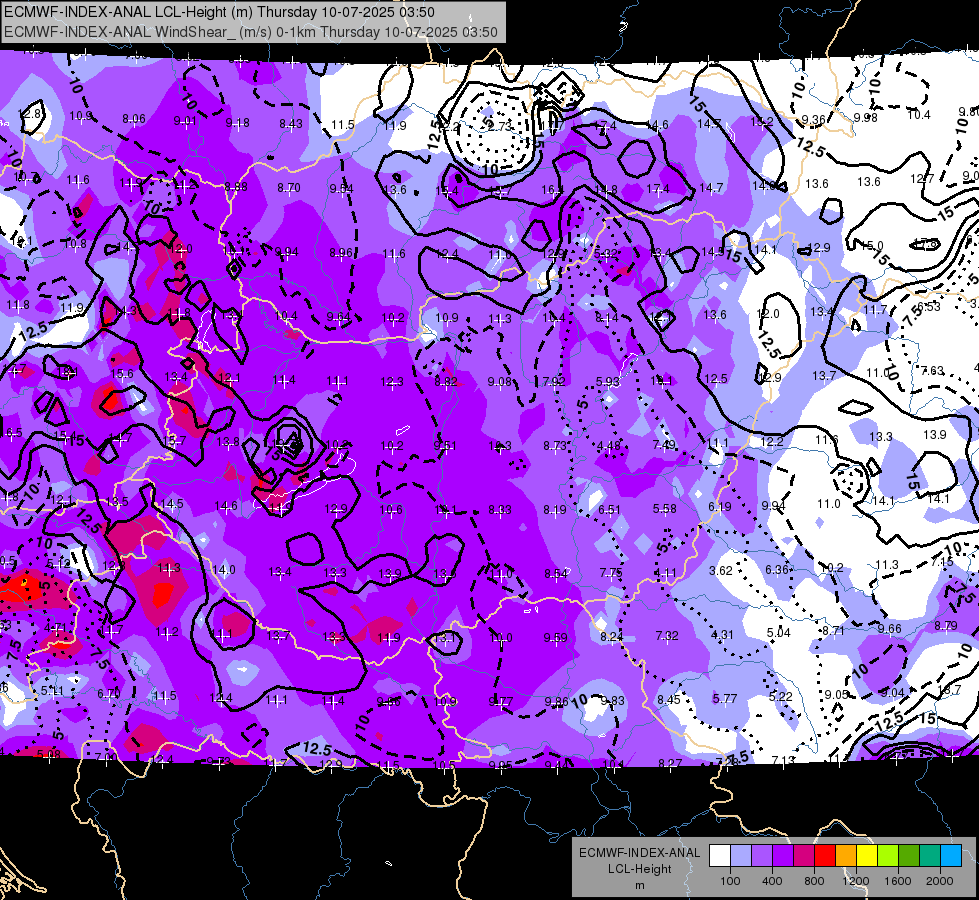Viewport: 979px width, 900px height.
Task: Click the legend tick label '1600'
Action: click(x=897, y=881)
